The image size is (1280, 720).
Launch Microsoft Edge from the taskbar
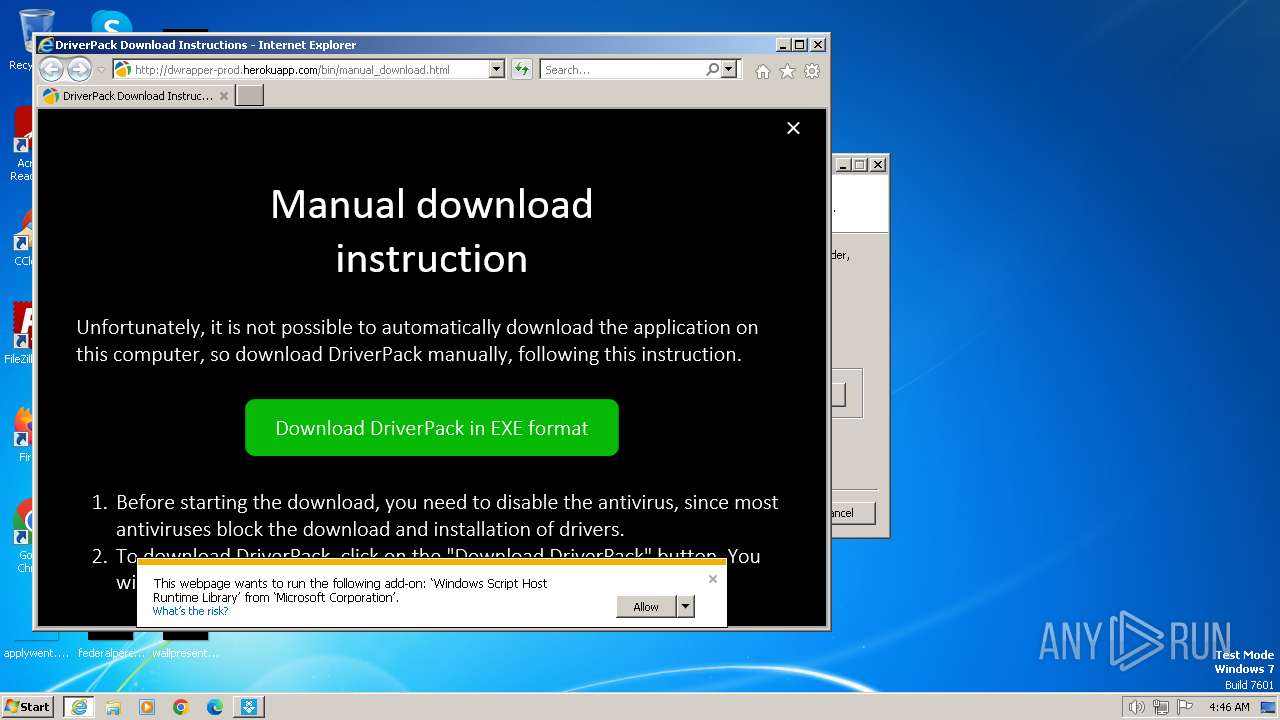tap(215, 707)
